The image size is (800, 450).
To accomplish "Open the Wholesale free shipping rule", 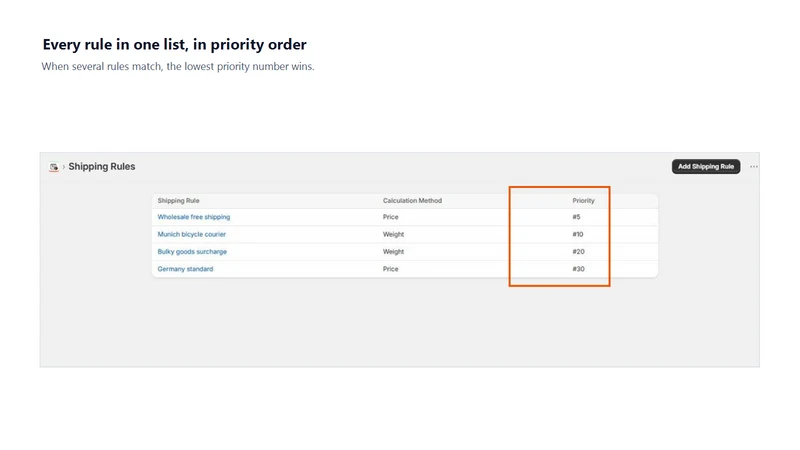I will [194, 217].
